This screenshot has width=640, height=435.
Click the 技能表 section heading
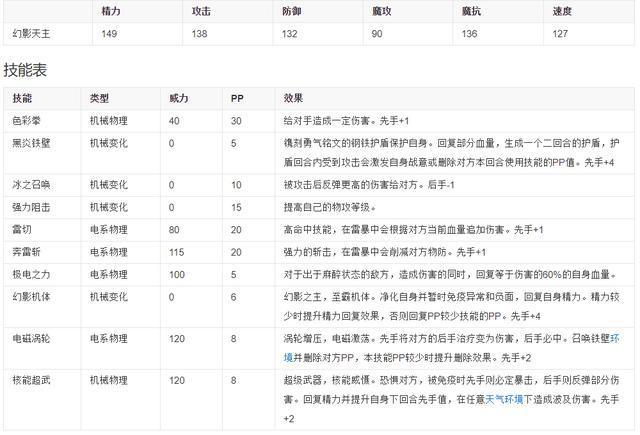click(x=24, y=70)
